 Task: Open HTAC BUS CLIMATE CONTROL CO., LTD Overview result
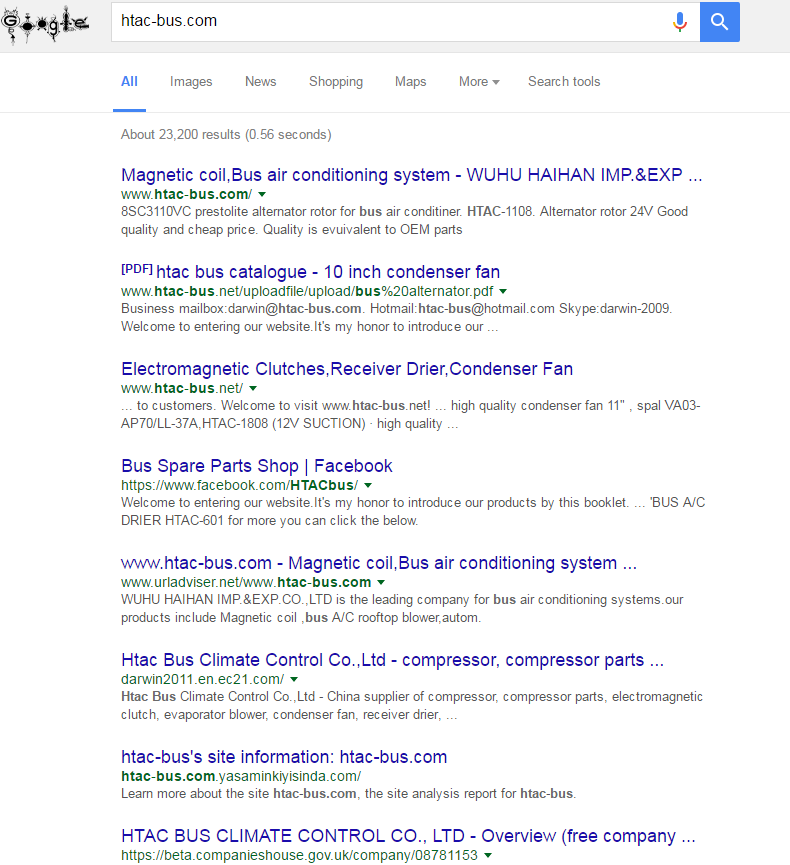pos(408,836)
